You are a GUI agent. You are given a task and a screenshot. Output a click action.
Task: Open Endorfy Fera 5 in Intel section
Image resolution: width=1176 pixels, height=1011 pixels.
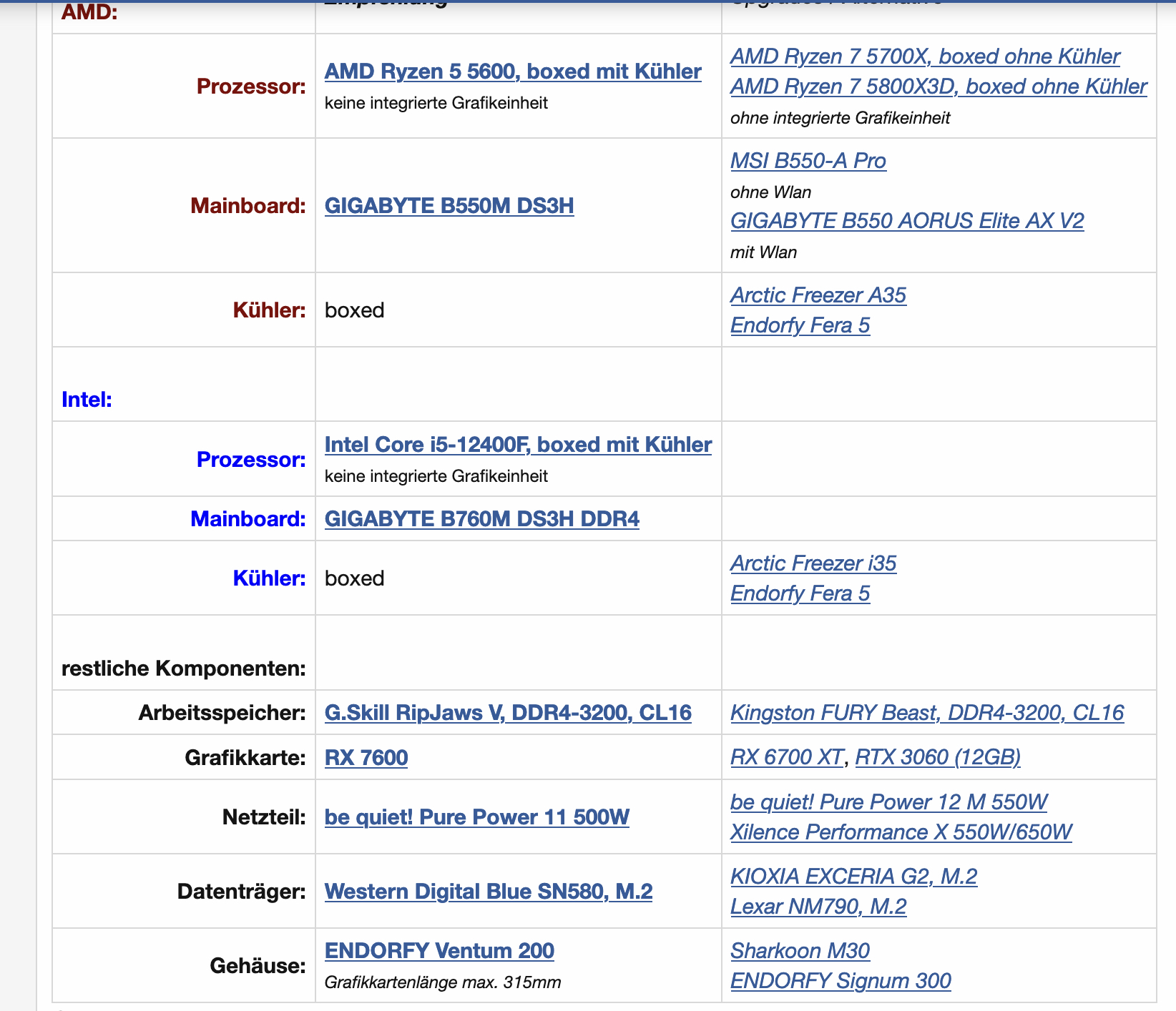coord(800,593)
